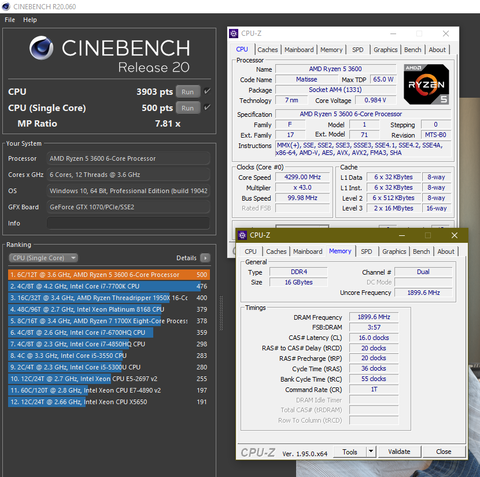
Task: Close the front CPU-Z window via X
Action: click(454, 235)
